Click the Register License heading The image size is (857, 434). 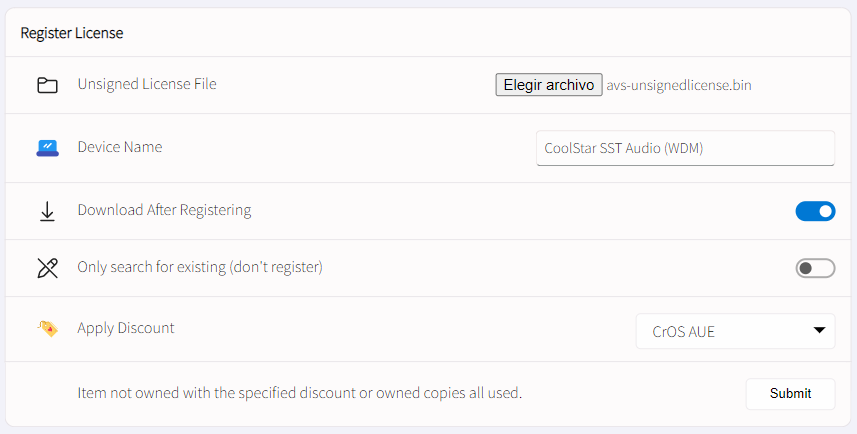pyautogui.click(x=72, y=33)
